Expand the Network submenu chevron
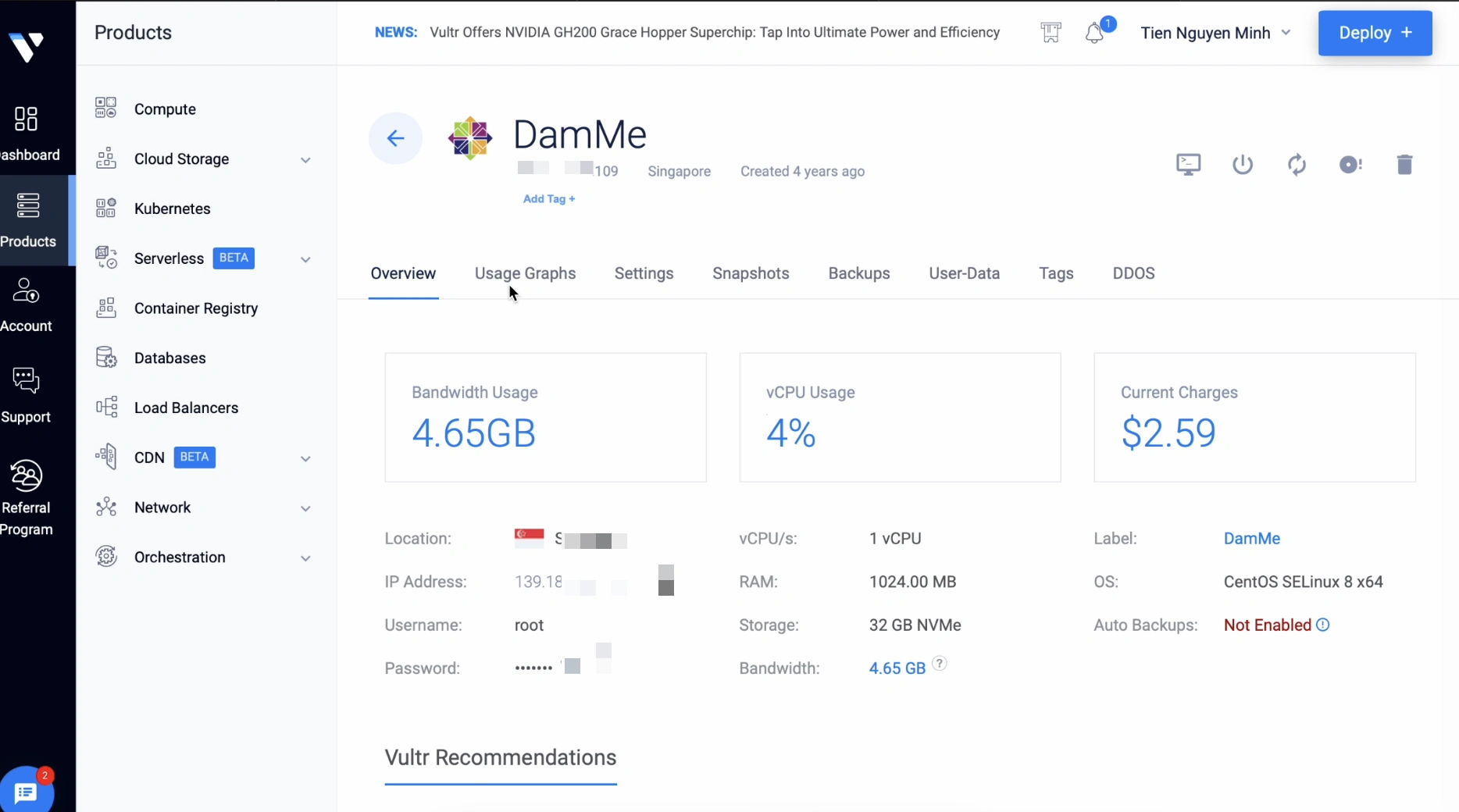 305,508
